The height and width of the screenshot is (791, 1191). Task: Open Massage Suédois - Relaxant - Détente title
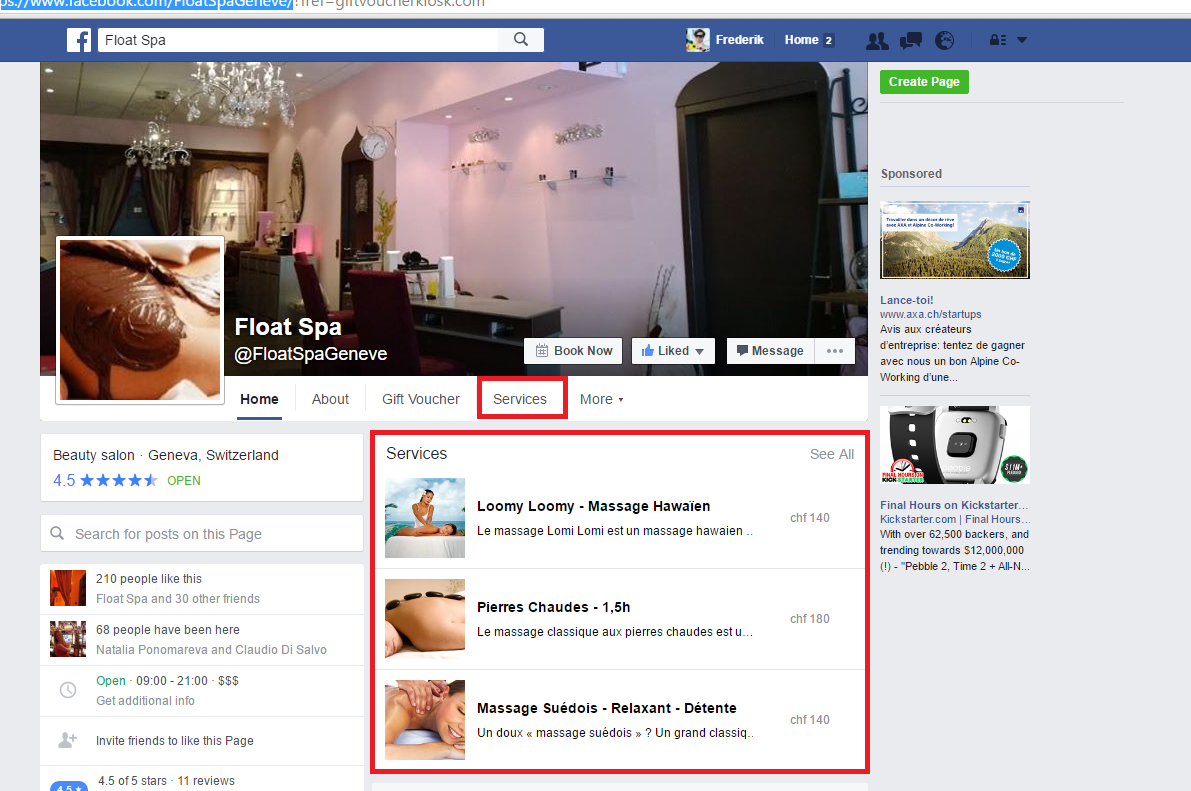[x=606, y=708]
